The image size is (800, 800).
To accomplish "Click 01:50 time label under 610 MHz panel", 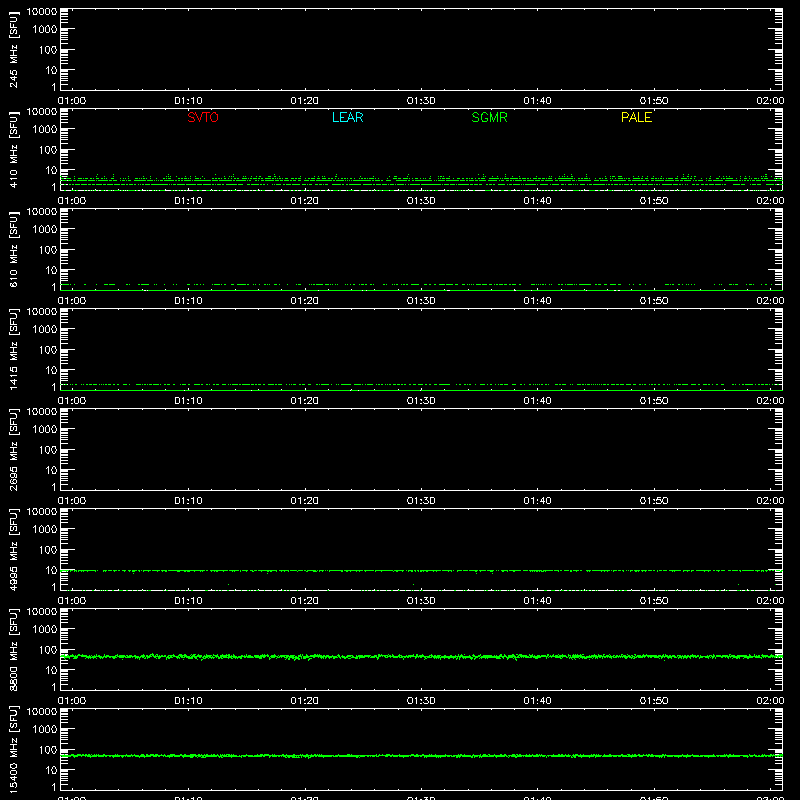I will point(654,301).
